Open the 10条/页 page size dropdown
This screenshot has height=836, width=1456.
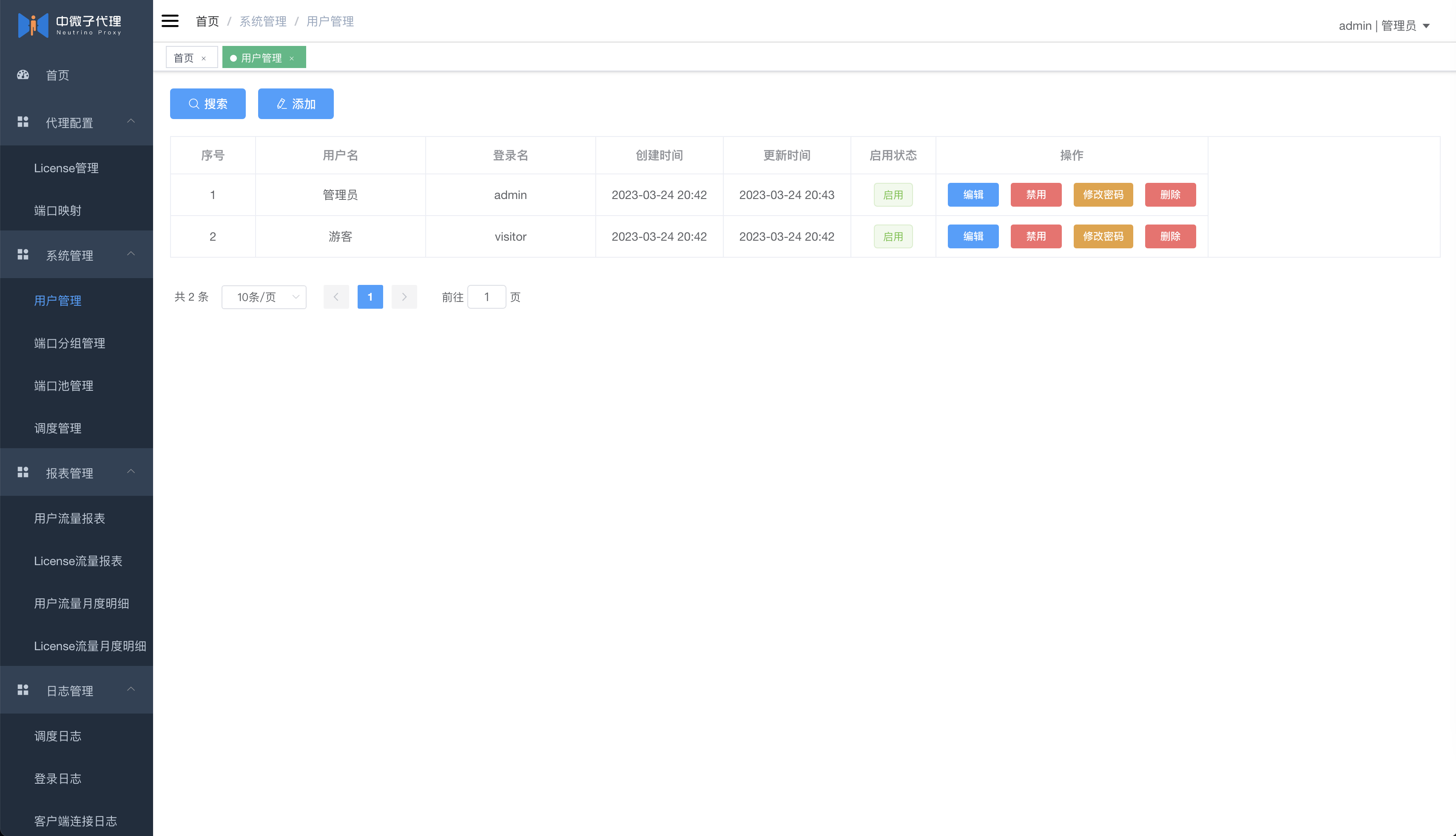point(264,297)
